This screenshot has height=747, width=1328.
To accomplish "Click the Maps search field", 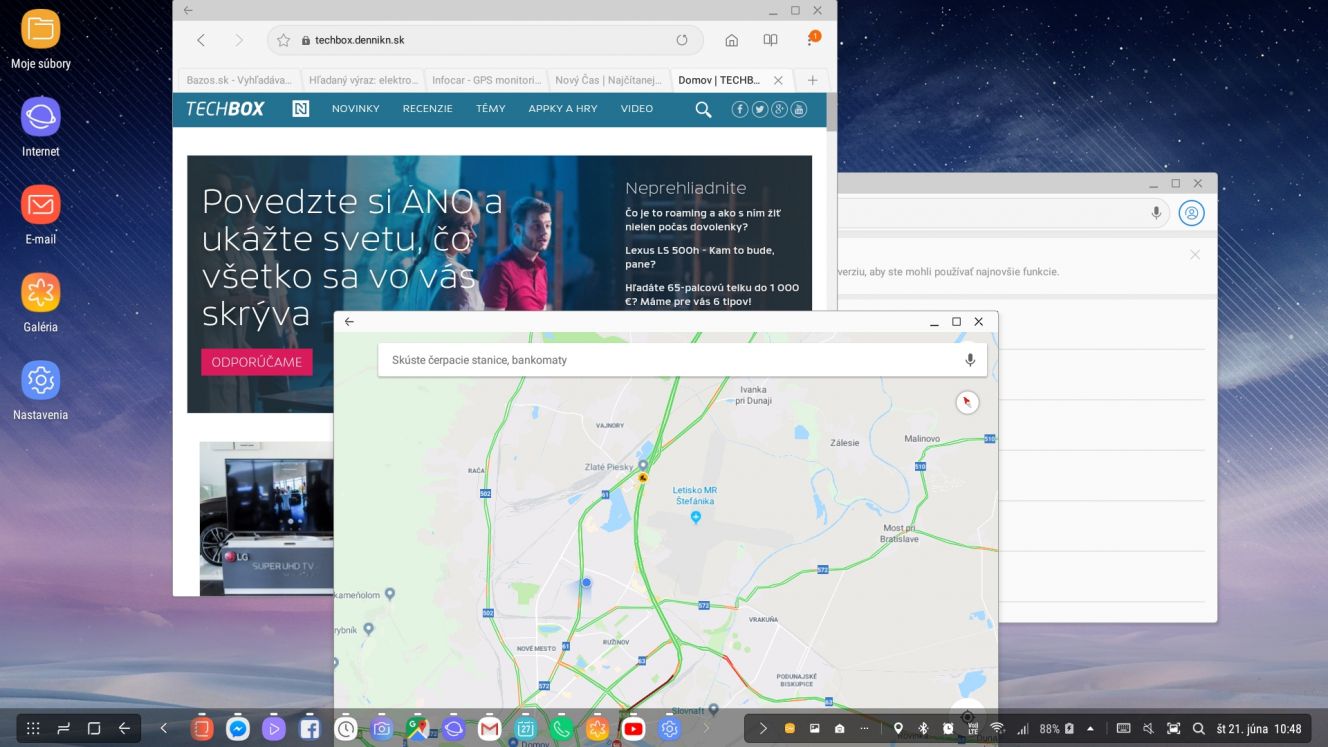I will 682,360.
